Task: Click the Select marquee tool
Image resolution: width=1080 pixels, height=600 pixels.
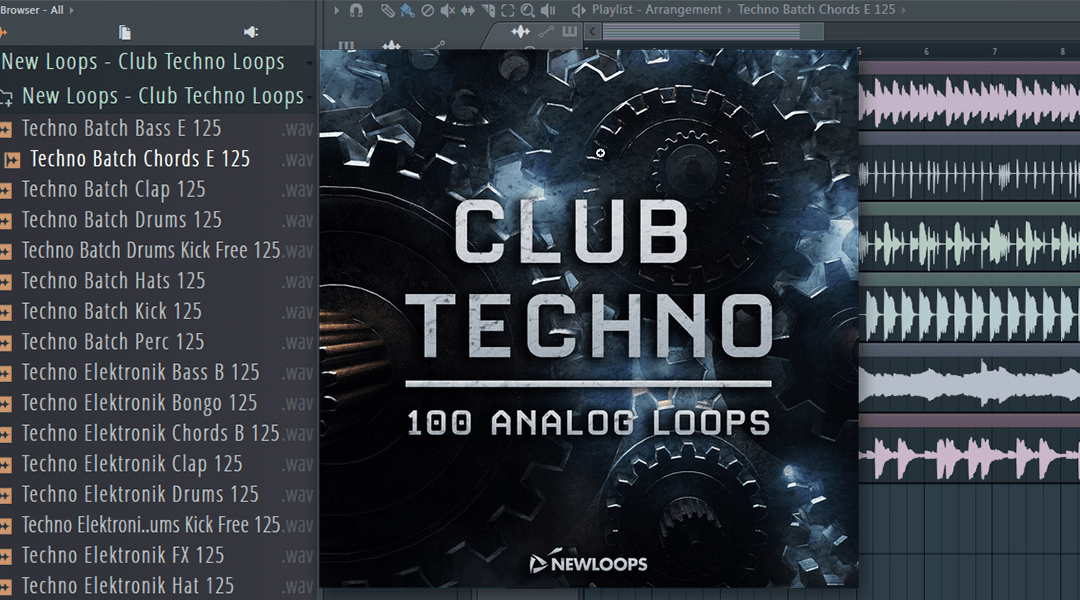Action: pyautogui.click(x=507, y=10)
